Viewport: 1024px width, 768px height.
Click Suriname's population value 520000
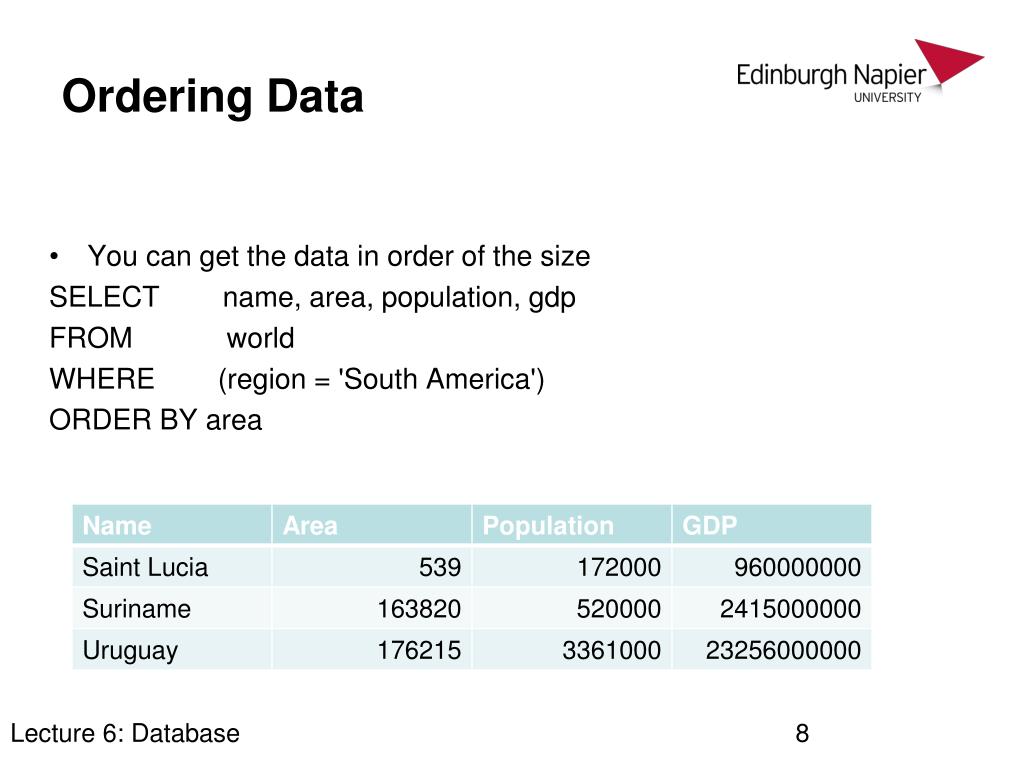pos(618,609)
